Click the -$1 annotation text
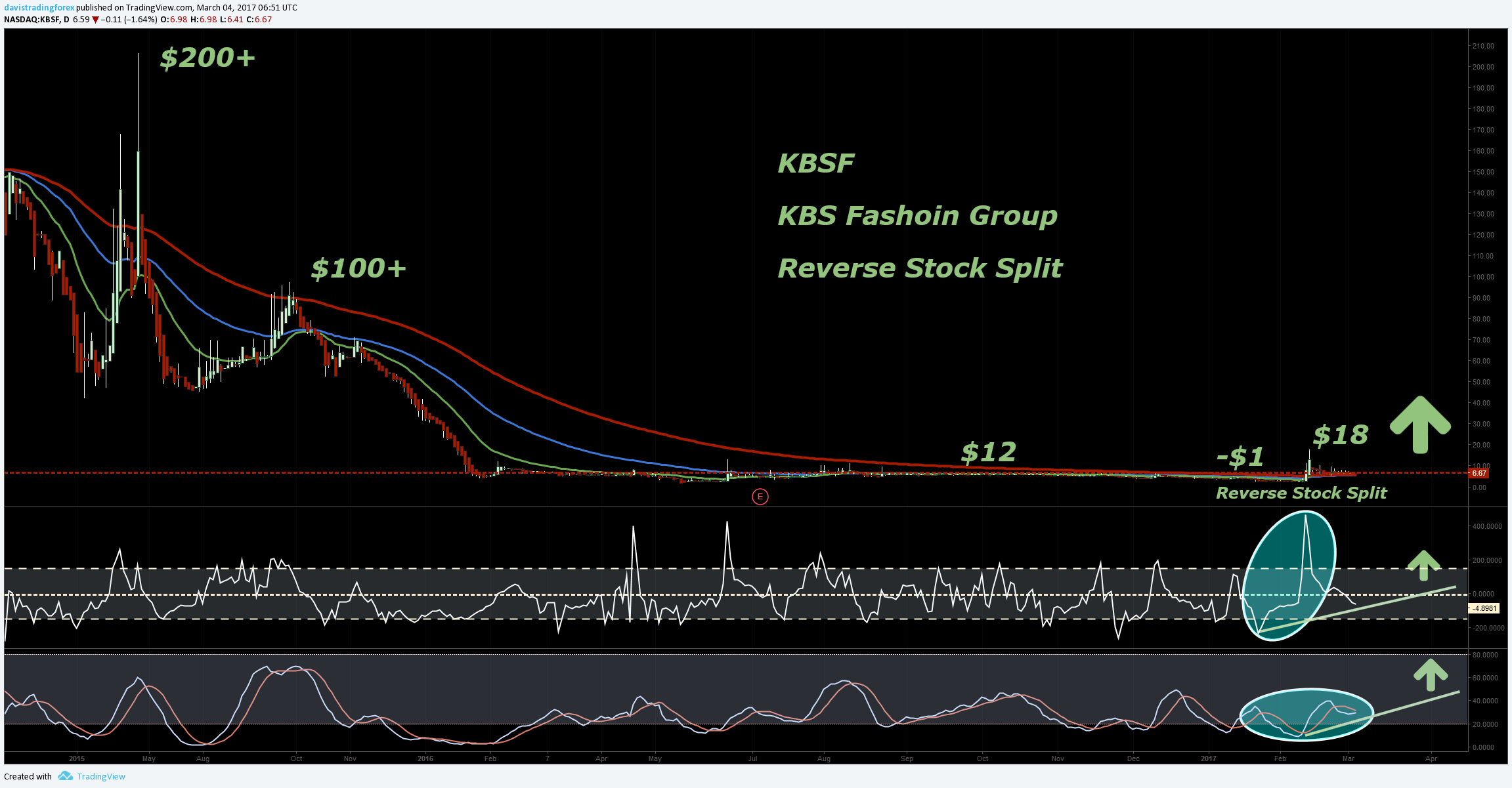1512x788 pixels. pos(1240,457)
